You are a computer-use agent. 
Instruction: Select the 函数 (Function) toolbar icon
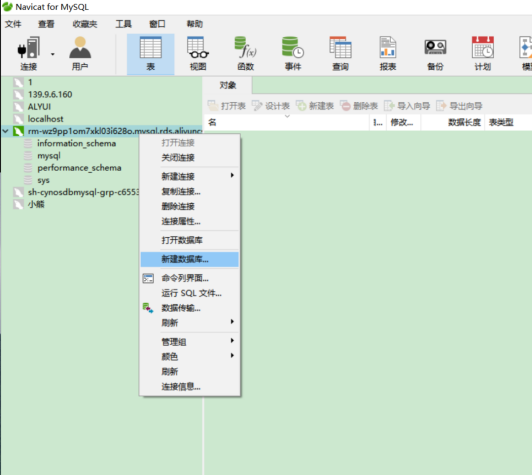(246, 54)
